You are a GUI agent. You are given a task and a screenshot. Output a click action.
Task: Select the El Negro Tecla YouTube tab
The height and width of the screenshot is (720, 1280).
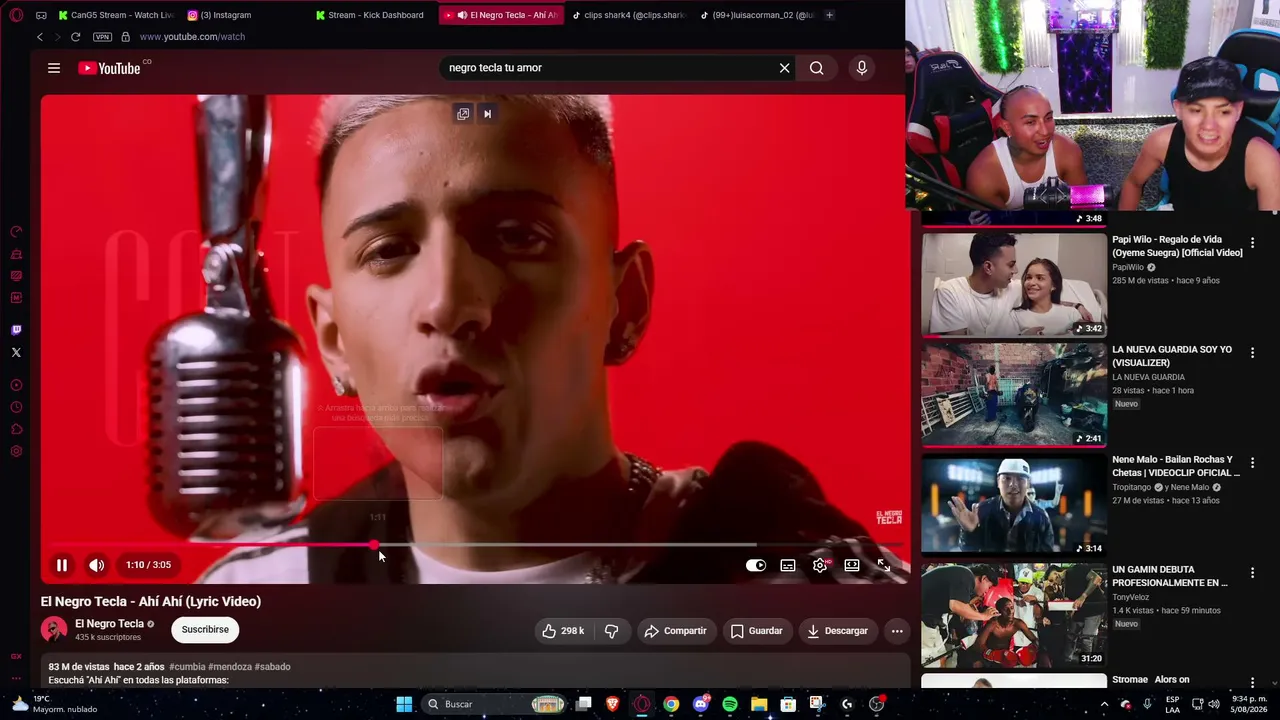(x=501, y=15)
